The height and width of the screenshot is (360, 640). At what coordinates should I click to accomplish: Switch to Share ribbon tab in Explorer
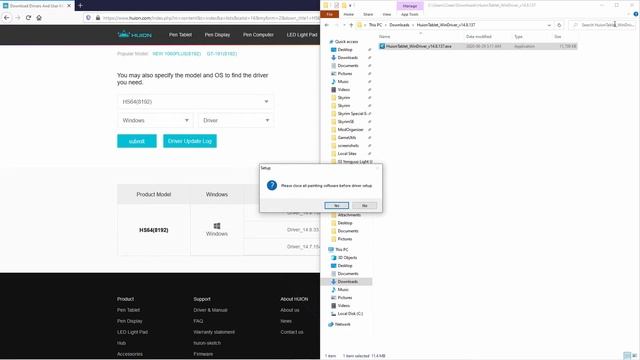368,14
